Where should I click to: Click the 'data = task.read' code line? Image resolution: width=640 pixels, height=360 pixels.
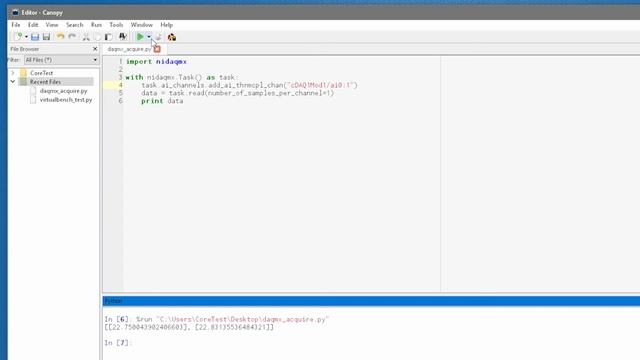tap(238, 93)
